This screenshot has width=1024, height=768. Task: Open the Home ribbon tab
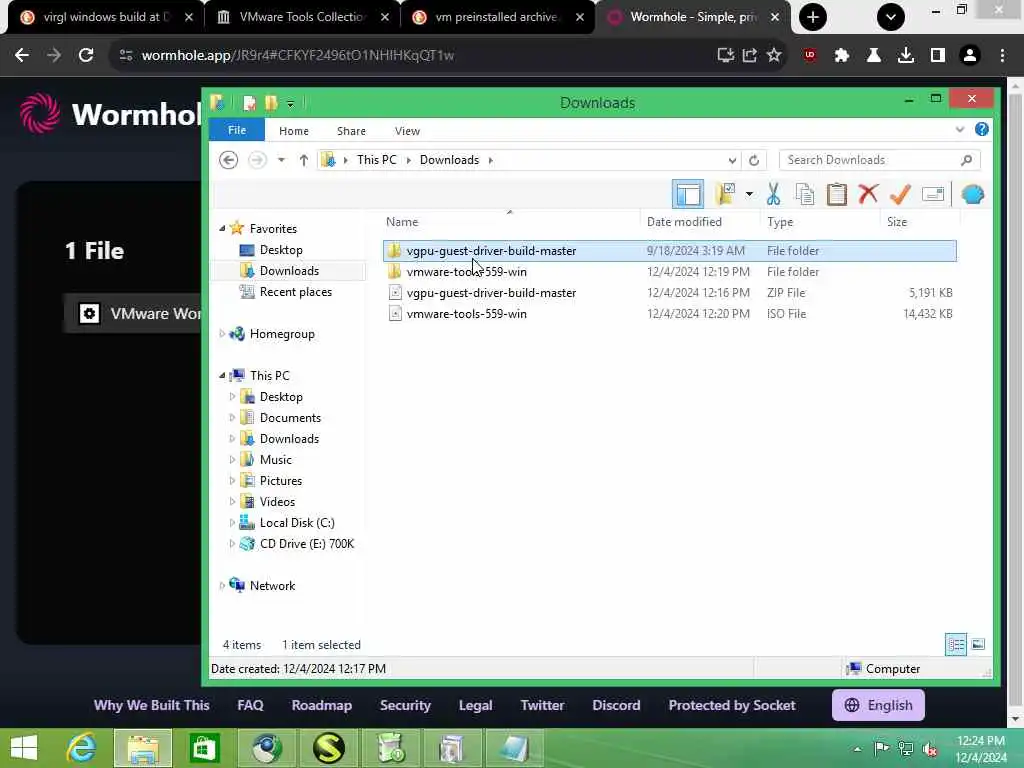pos(294,131)
